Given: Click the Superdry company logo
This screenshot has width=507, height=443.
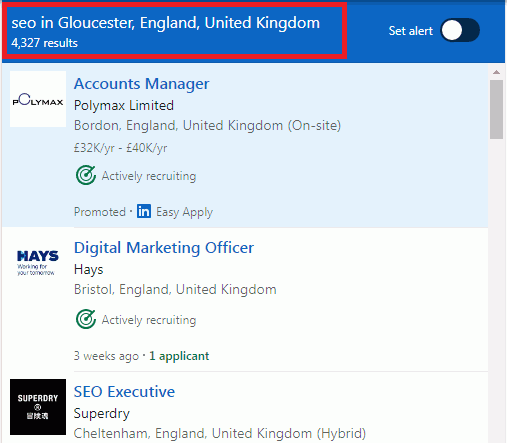Looking at the screenshot, I should click(38, 407).
